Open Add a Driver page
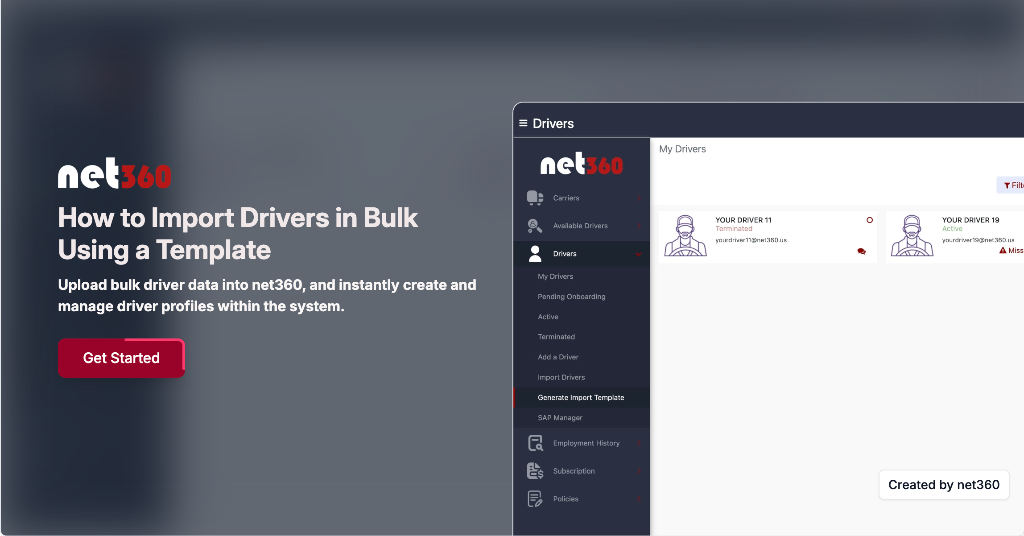 [x=558, y=357]
